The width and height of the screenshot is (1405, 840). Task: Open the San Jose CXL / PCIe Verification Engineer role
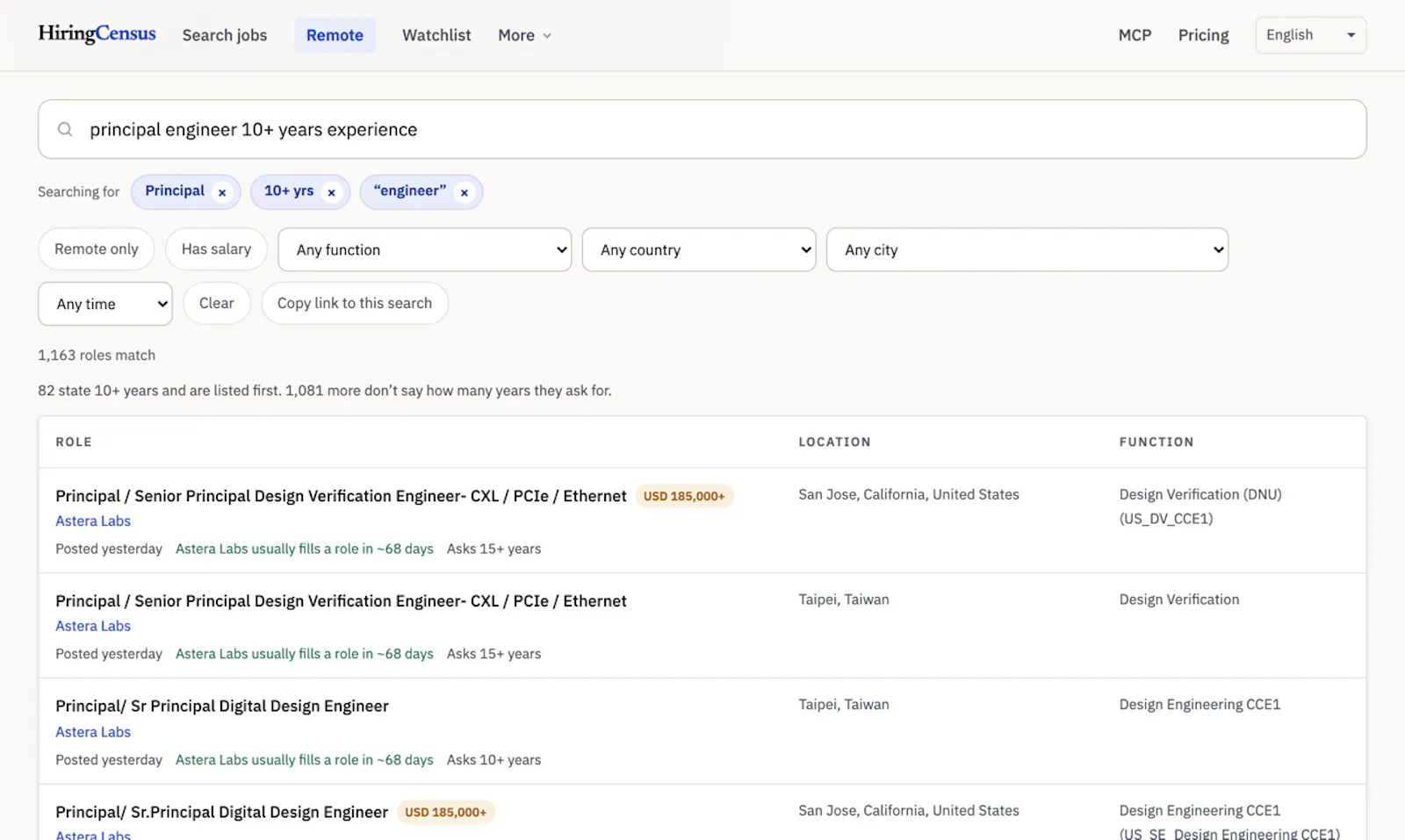[341, 496]
